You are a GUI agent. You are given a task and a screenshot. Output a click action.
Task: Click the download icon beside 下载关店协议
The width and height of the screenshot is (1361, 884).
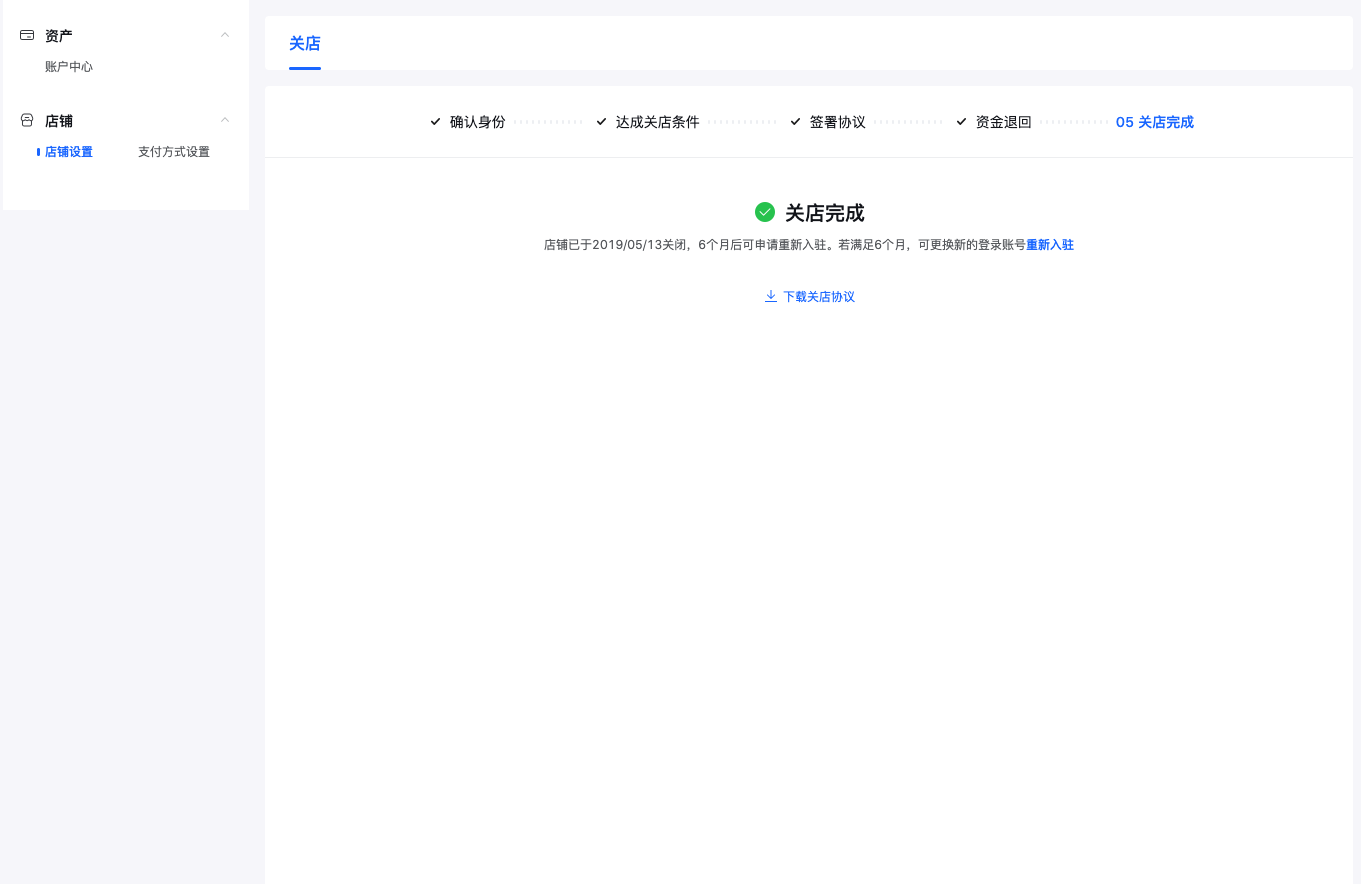point(771,296)
